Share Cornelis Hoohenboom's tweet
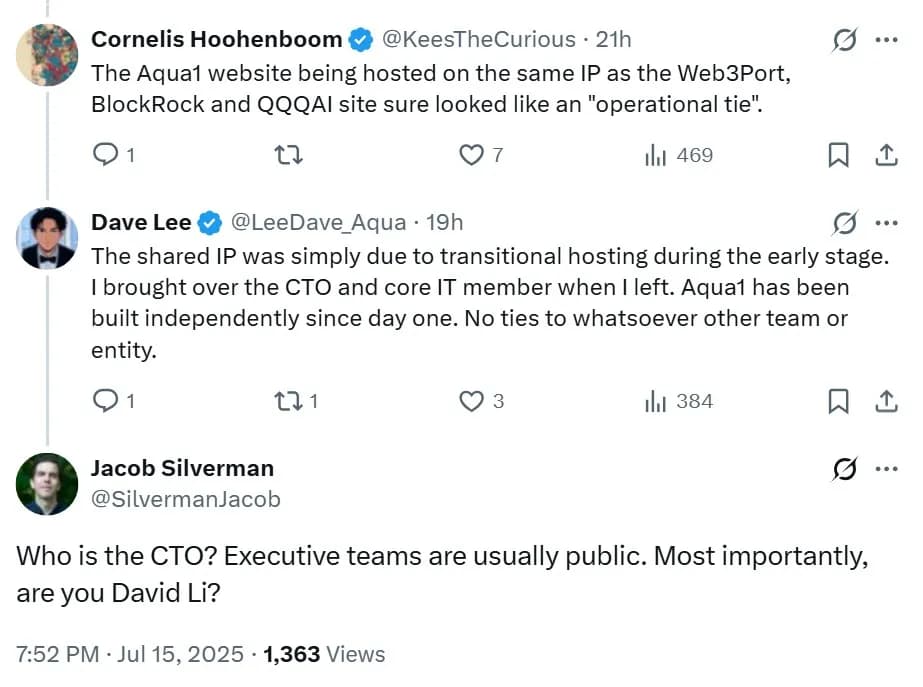 pos(885,155)
